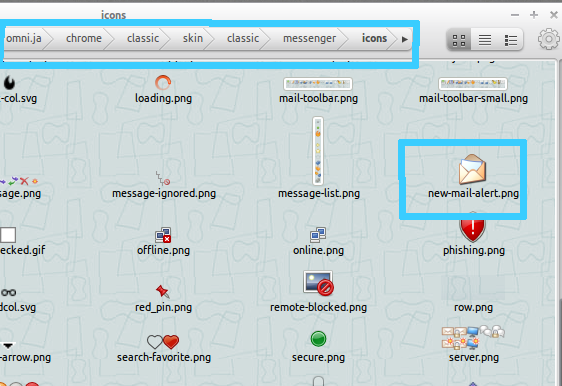Expand the path bar overflow arrow
Screen dimensions: 562x386
(405, 39)
